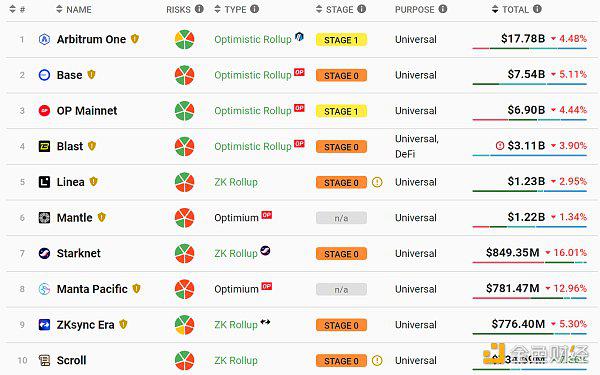600x375 pixels.
Task: Click the STAGE 1 badge for Arbitrum One
Action: [x=341, y=40]
